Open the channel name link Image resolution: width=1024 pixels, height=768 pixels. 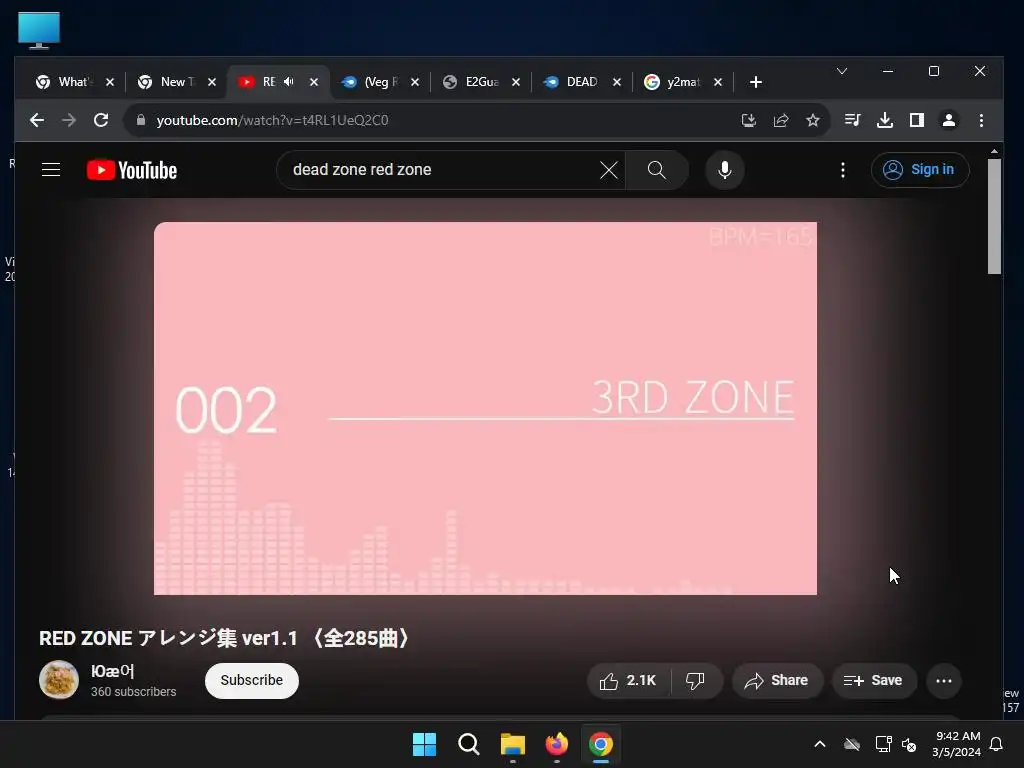click(x=112, y=671)
